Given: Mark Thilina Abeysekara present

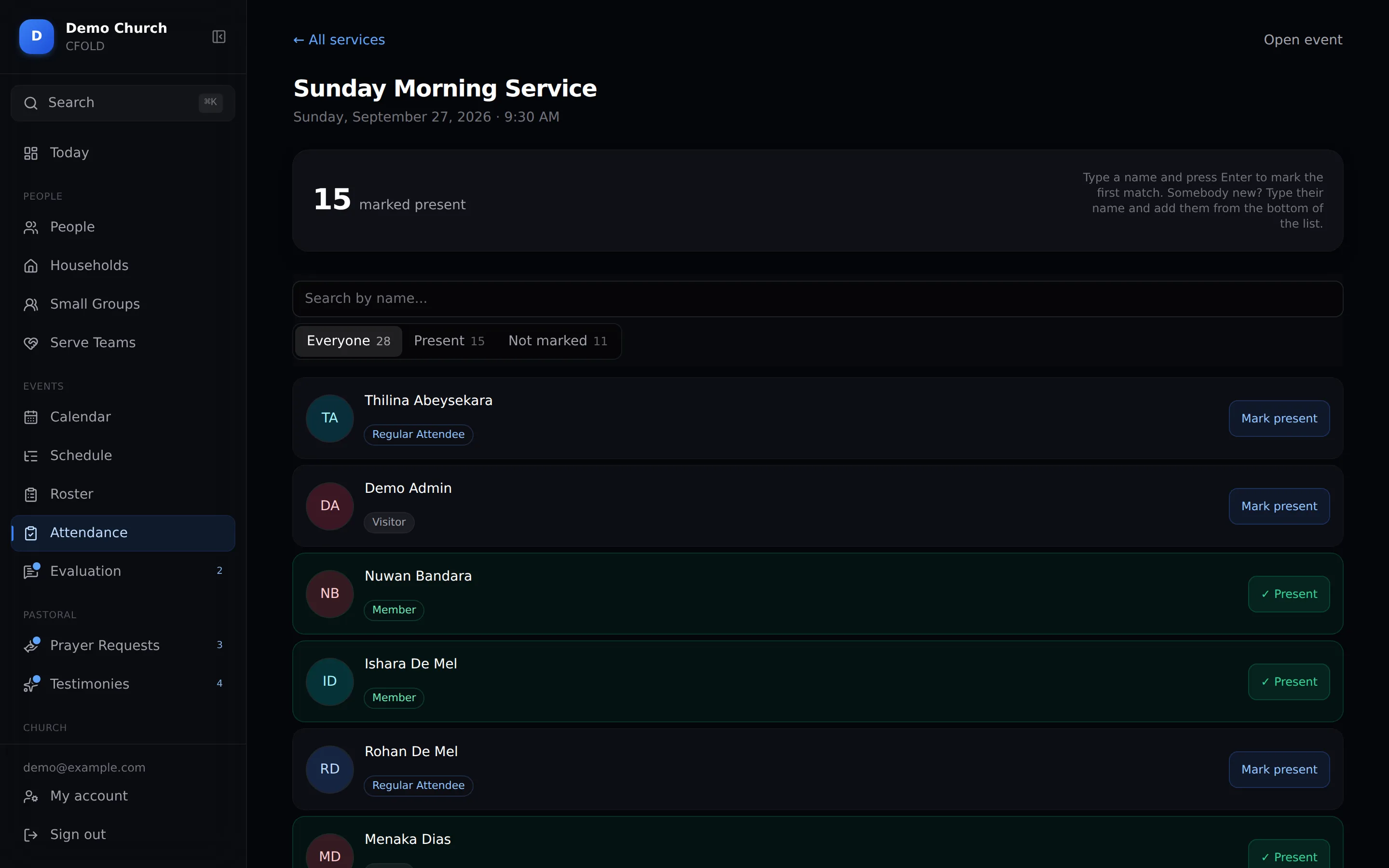Looking at the screenshot, I should click(x=1279, y=418).
